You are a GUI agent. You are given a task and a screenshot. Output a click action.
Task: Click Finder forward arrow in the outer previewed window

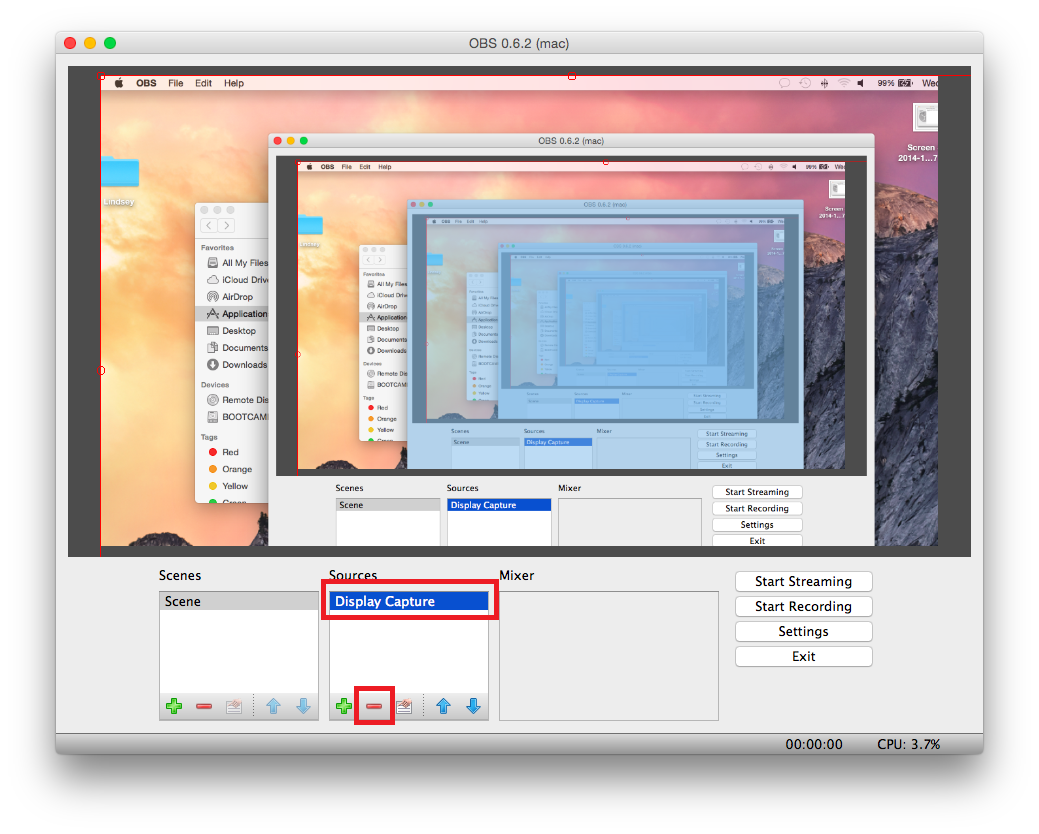coord(227,226)
